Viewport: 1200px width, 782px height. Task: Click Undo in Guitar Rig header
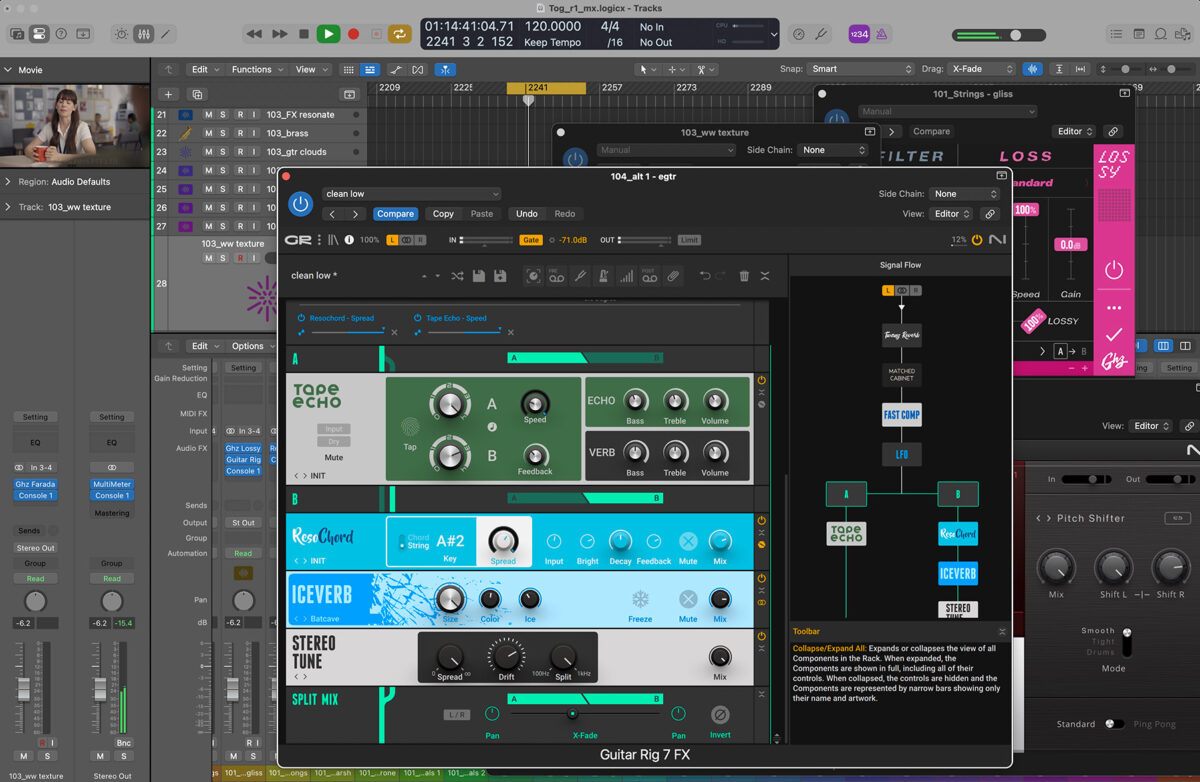527,214
